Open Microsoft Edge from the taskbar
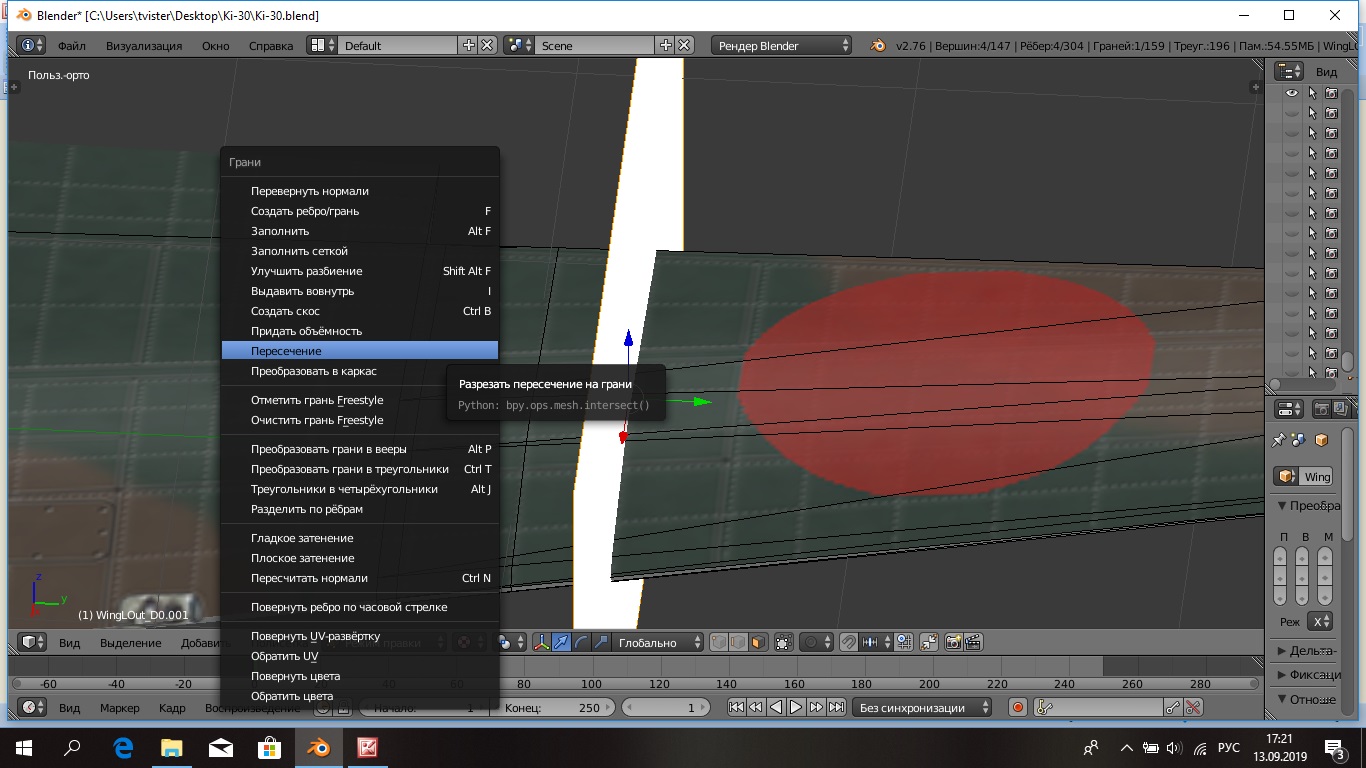The width and height of the screenshot is (1366, 768). point(123,747)
